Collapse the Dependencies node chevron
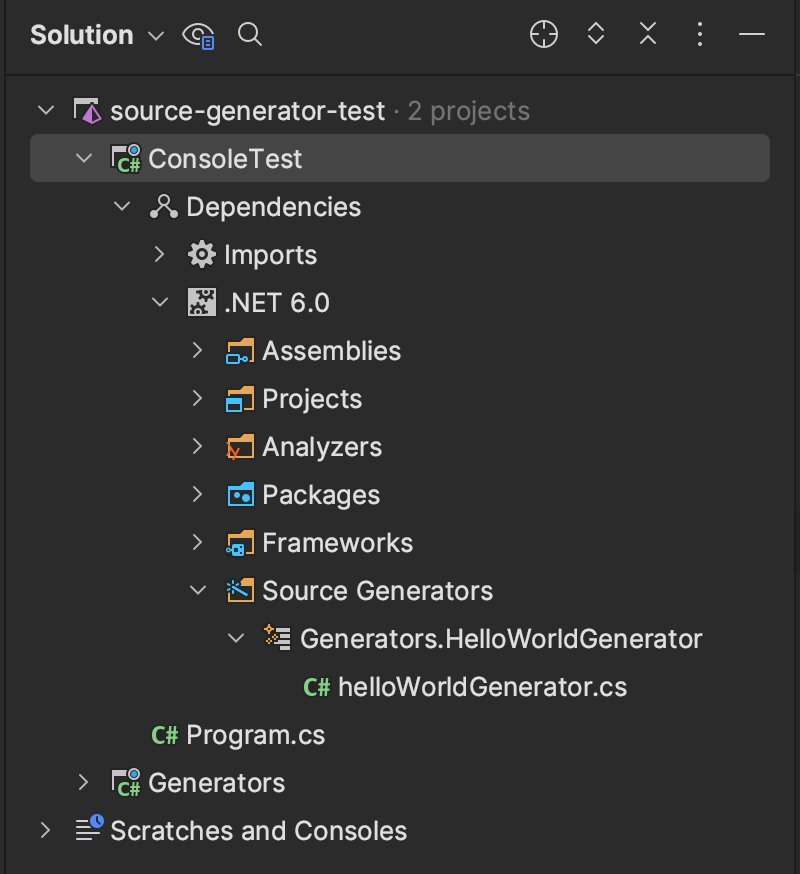The width and height of the screenshot is (800, 874). 122,207
